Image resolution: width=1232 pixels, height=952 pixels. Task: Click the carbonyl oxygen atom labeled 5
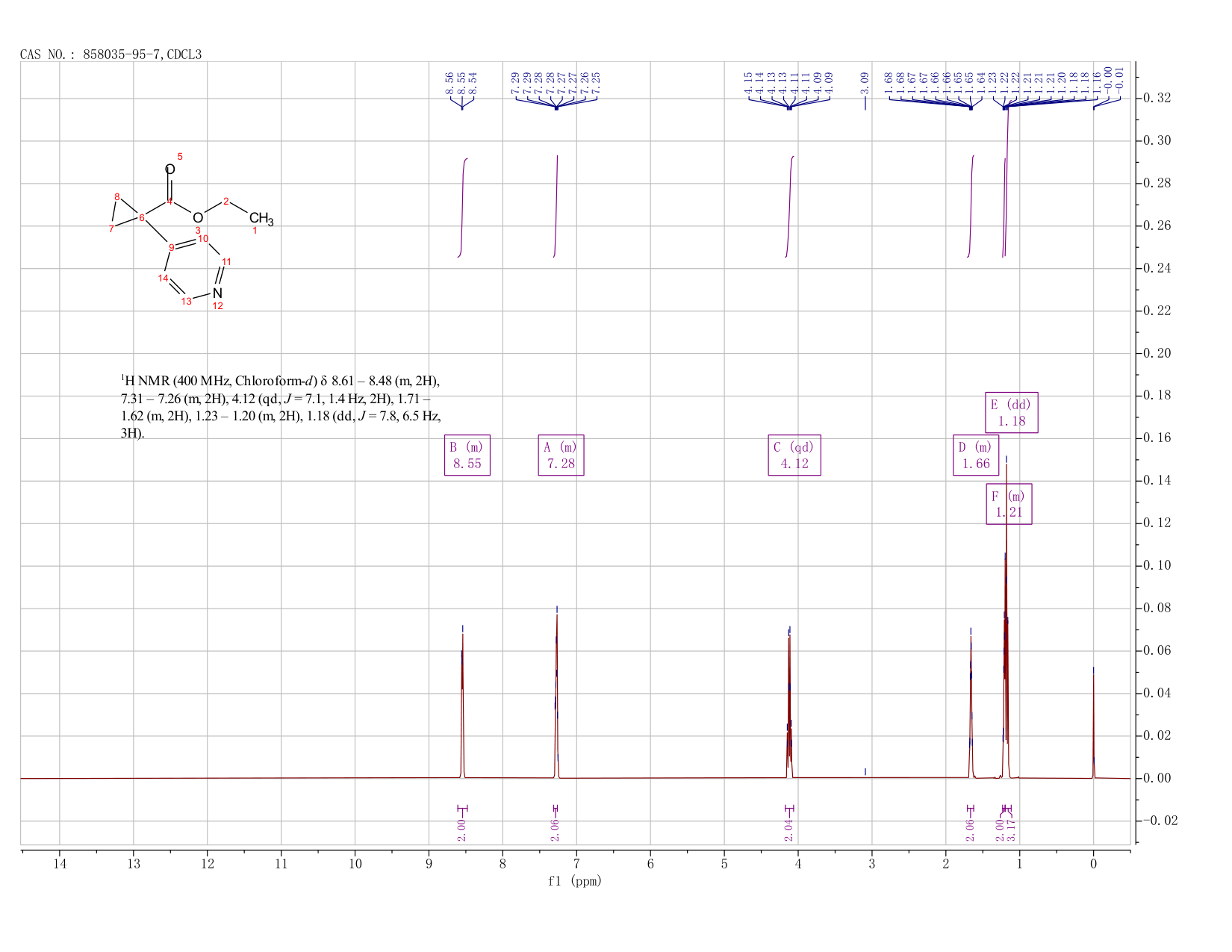(170, 169)
